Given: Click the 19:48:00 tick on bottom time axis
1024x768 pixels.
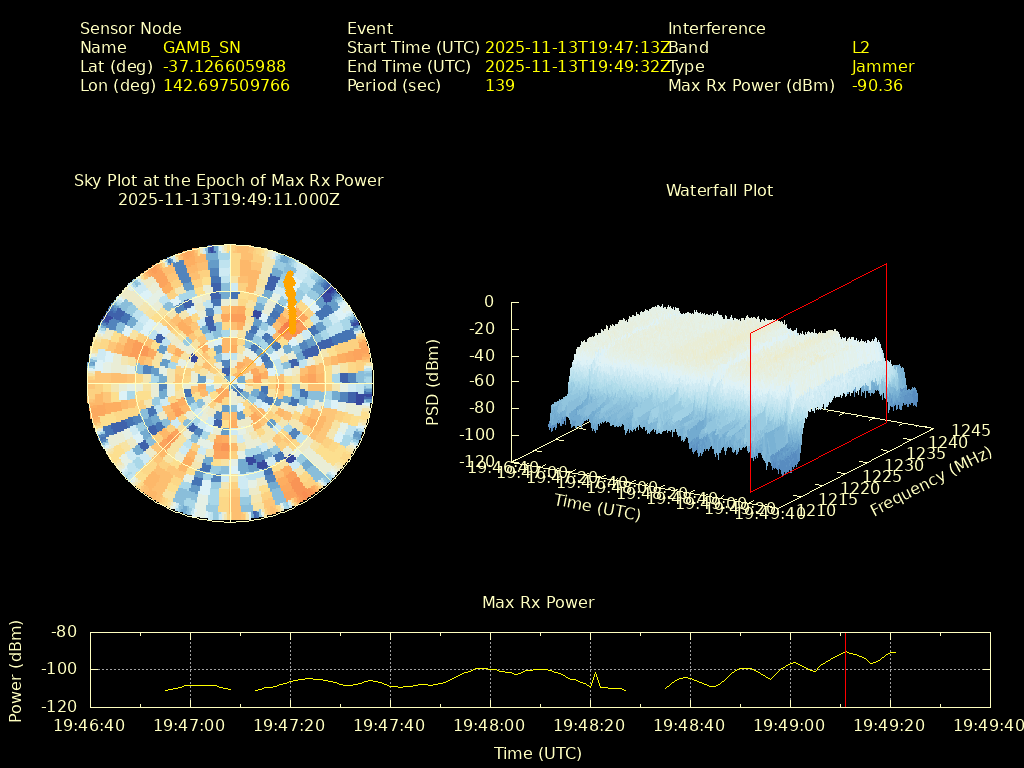Looking at the screenshot, I should [490, 725].
